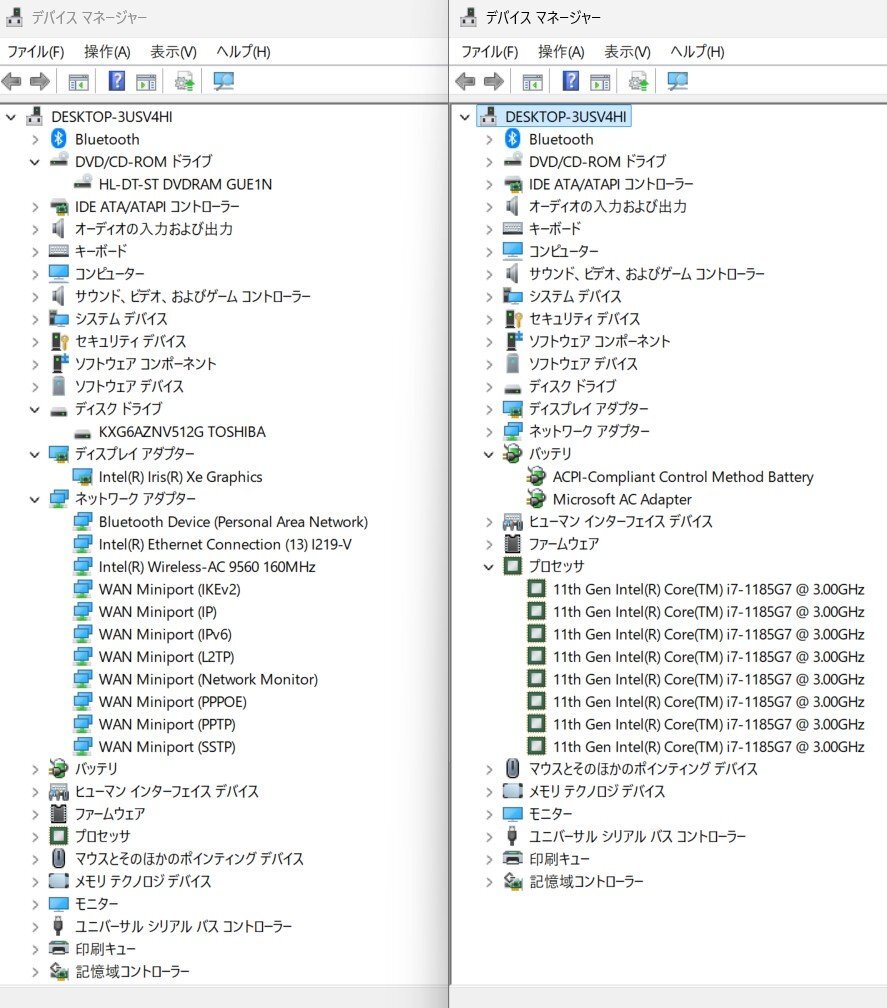
Task: Open 表示(V) menu in left window
Action: click(174, 51)
